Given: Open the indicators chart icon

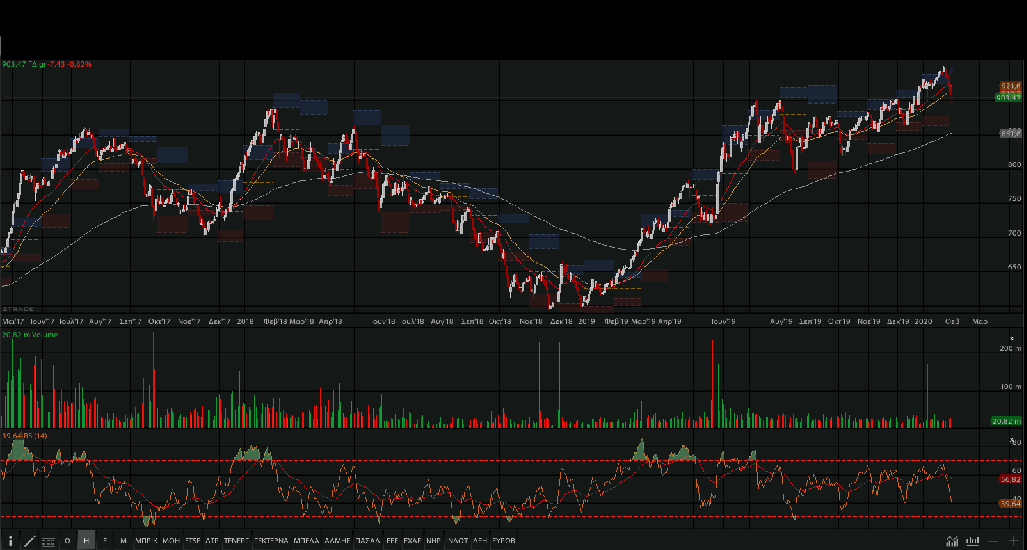Looking at the screenshot, I should [950, 541].
